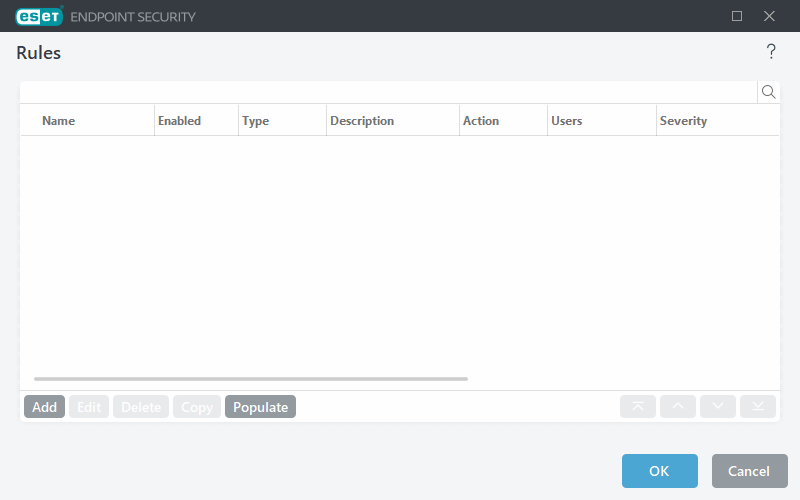This screenshot has height=500, width=800.
Task: Move rule up one position
Action: 678,407
